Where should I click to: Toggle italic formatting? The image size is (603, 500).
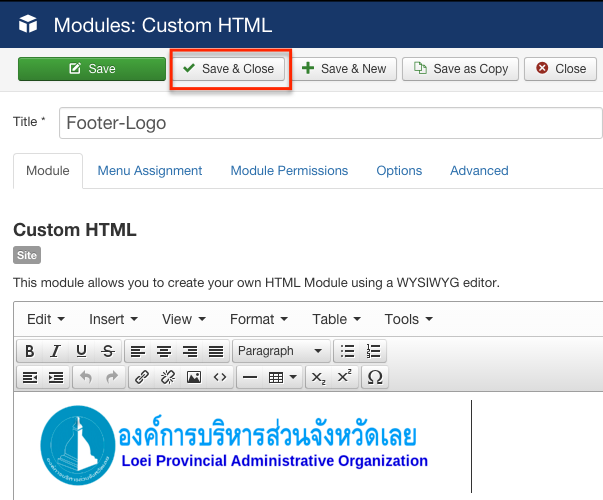[56, 351]
